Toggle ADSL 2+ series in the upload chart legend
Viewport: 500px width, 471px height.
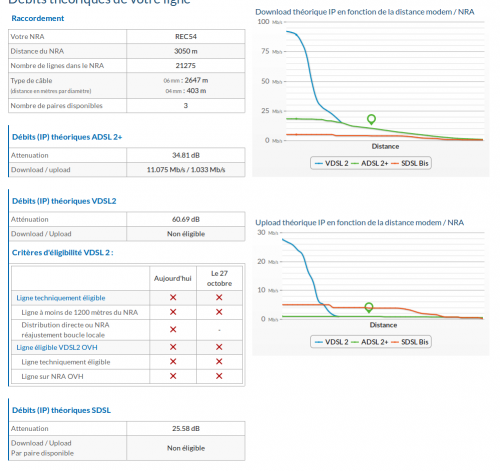(x=370, y=342)
